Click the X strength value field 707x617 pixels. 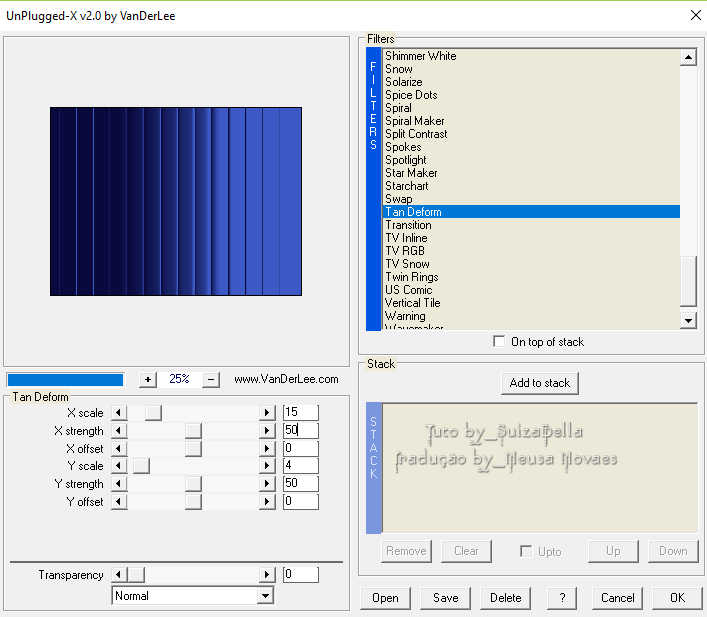(x=301, y=430)
